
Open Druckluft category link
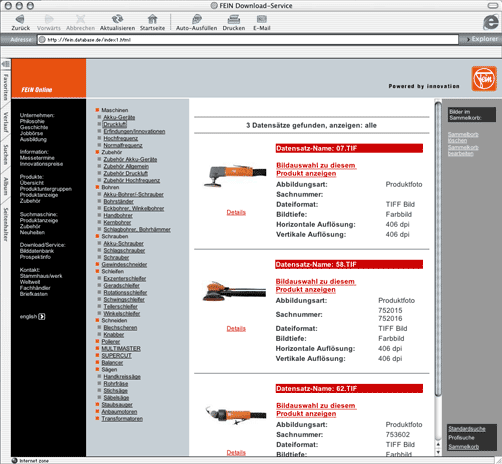[x=115, y=124]
